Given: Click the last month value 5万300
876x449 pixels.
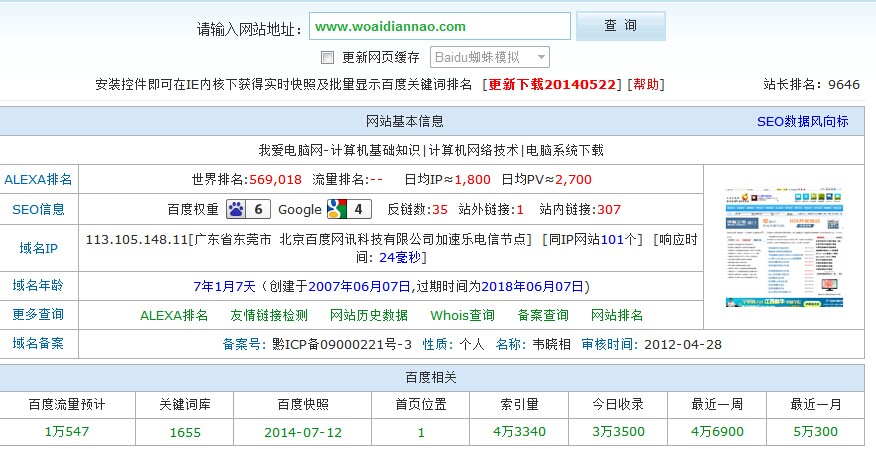Looking at the screenshot, I should [816, 432].
